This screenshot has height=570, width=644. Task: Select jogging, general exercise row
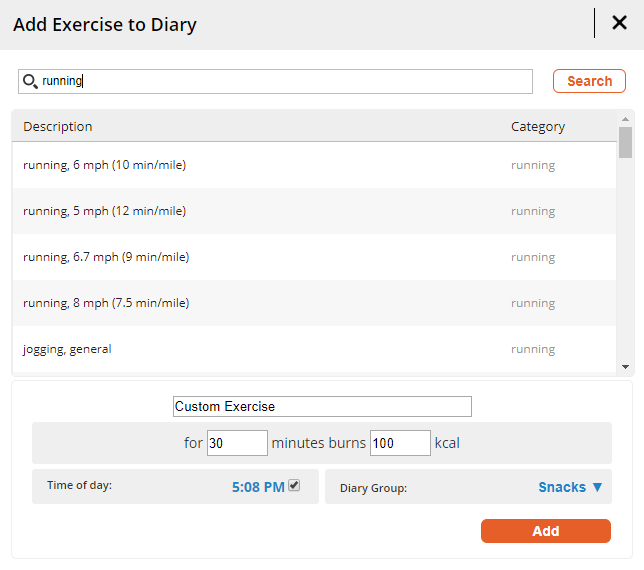[68, 349]
